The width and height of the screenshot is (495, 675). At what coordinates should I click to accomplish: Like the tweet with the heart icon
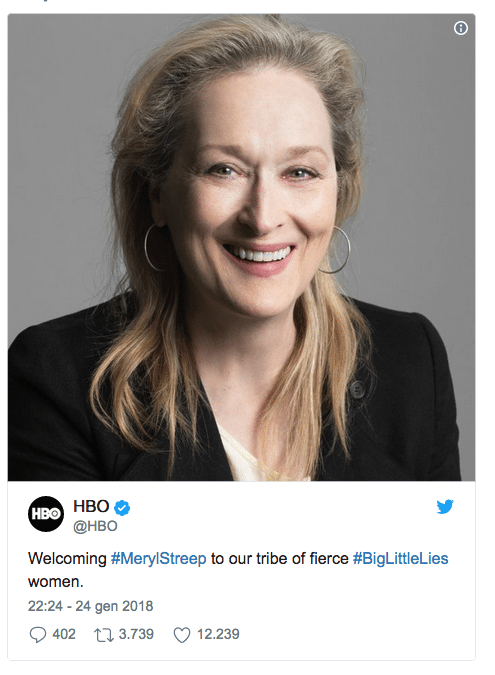tap(182, 635)
